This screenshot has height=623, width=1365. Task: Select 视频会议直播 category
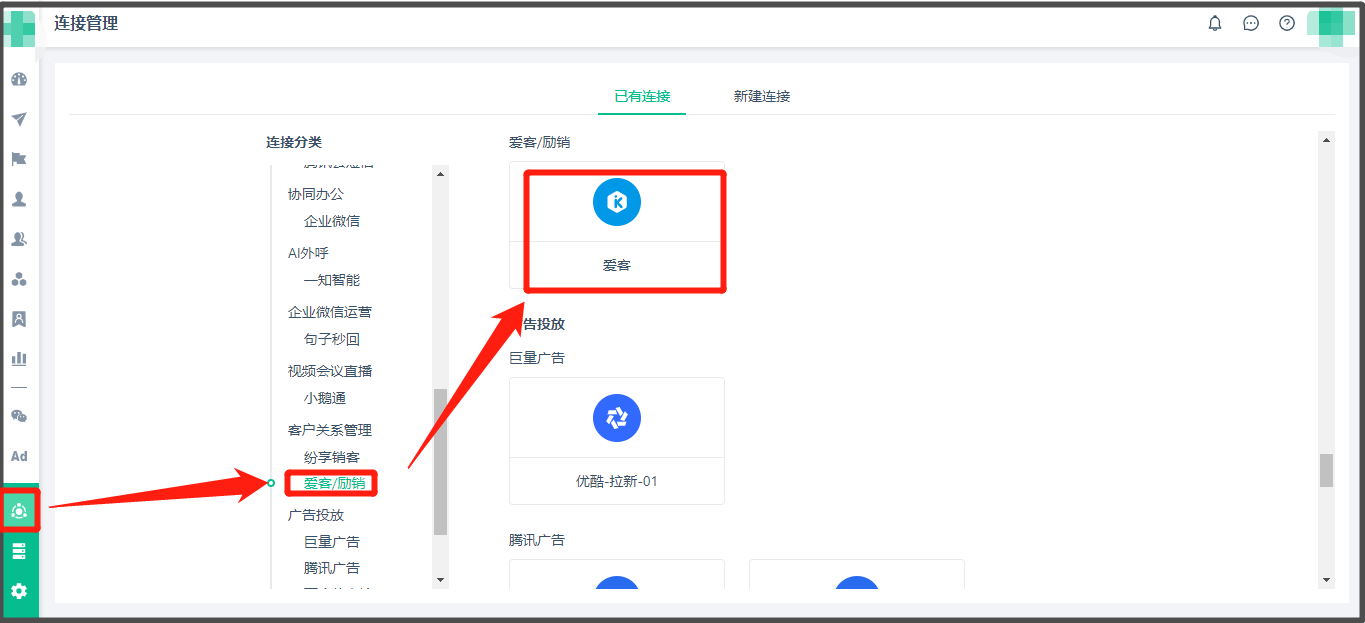pyautogui.click(x=330, y=371)
